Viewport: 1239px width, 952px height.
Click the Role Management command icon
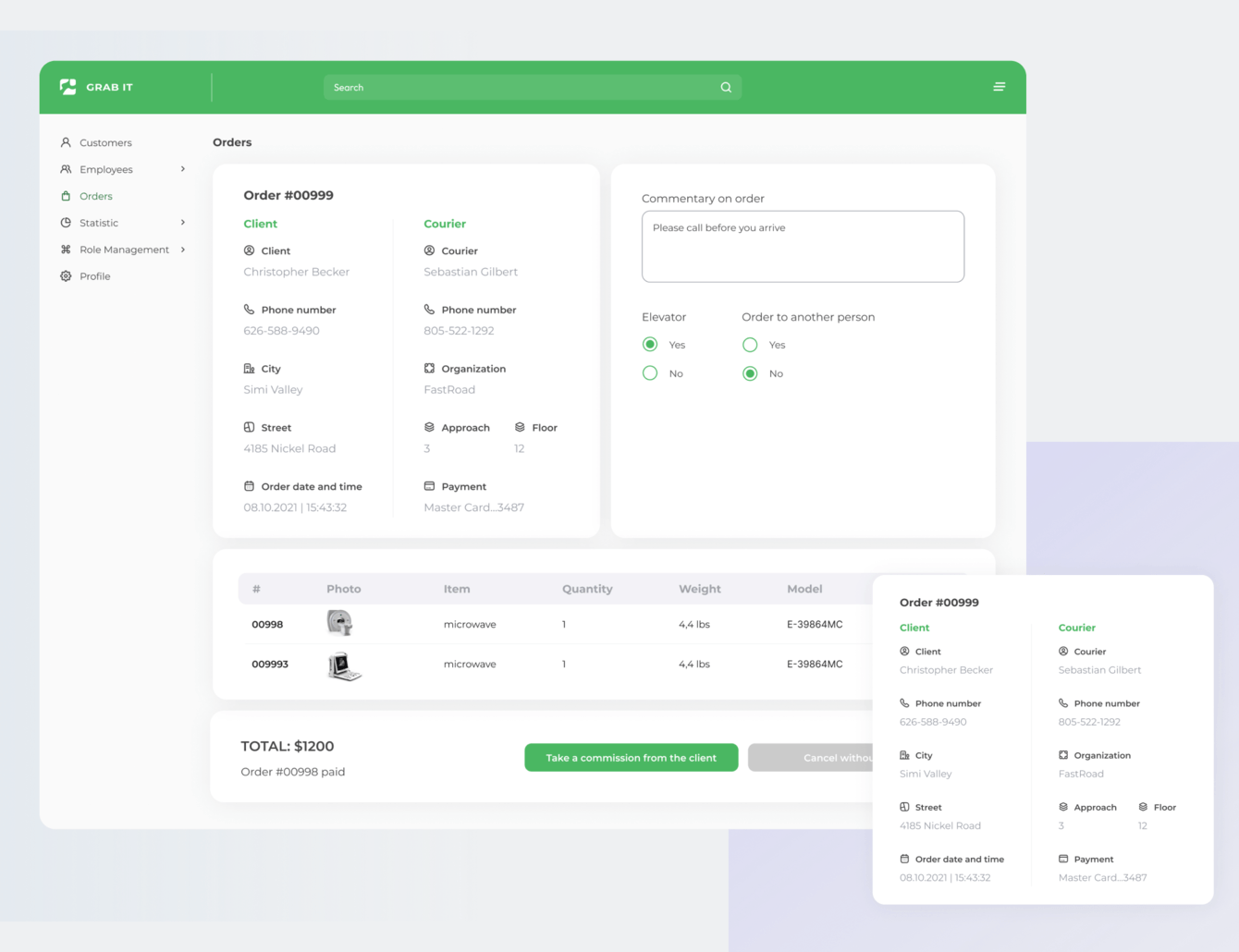point(66,250)
